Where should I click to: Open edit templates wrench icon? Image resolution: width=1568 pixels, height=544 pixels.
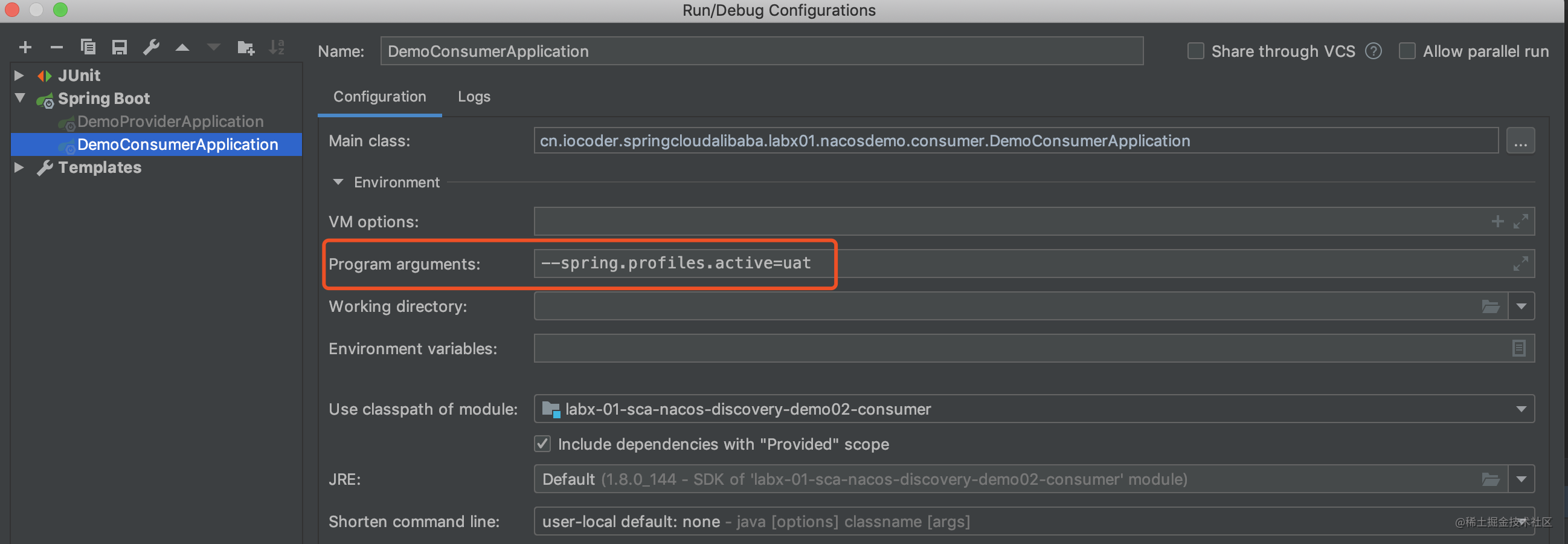coord(151,47)
